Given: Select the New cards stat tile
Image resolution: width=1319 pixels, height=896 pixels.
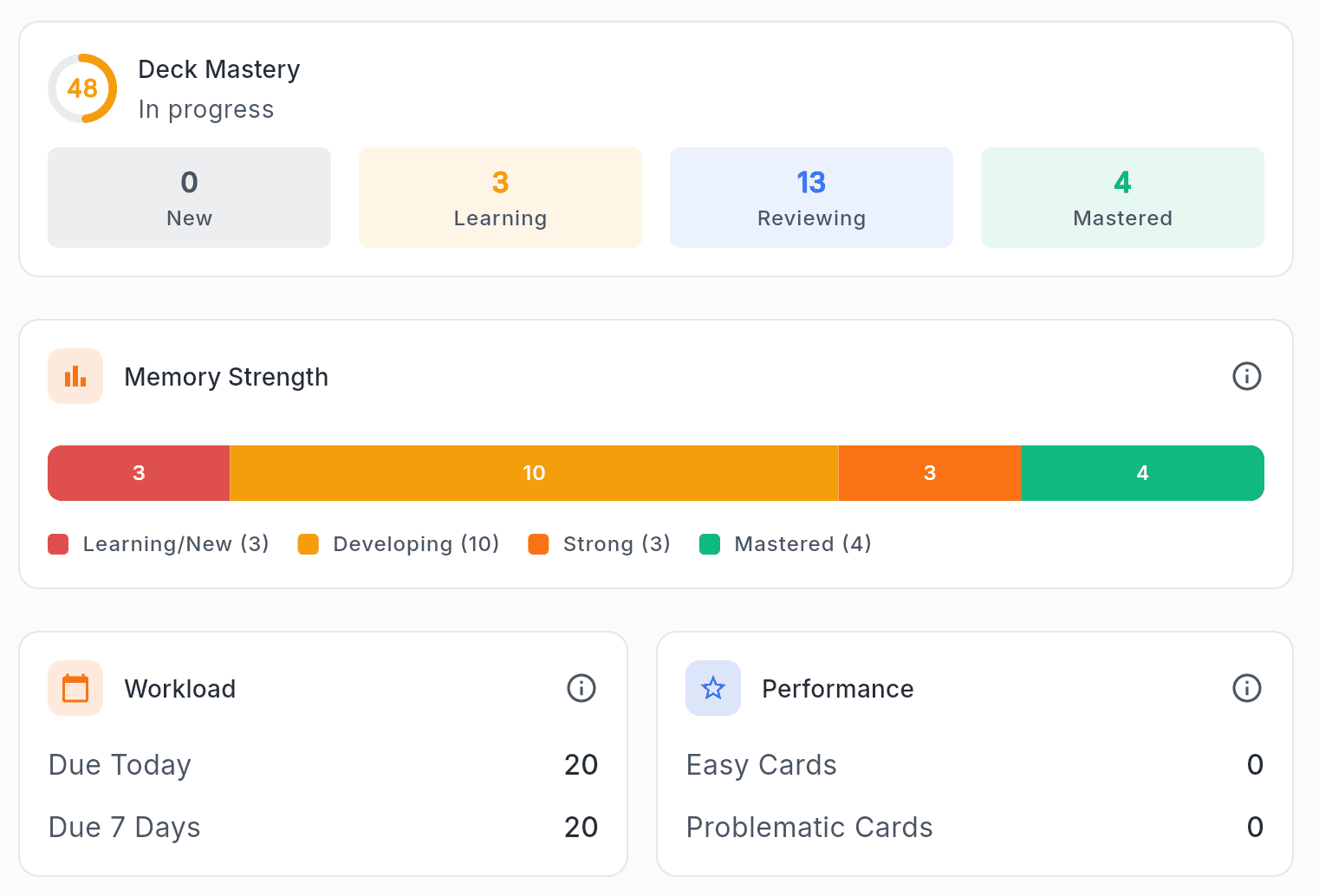Looking at the screenshot, I should pyautogui.click(x=189, y=198).
